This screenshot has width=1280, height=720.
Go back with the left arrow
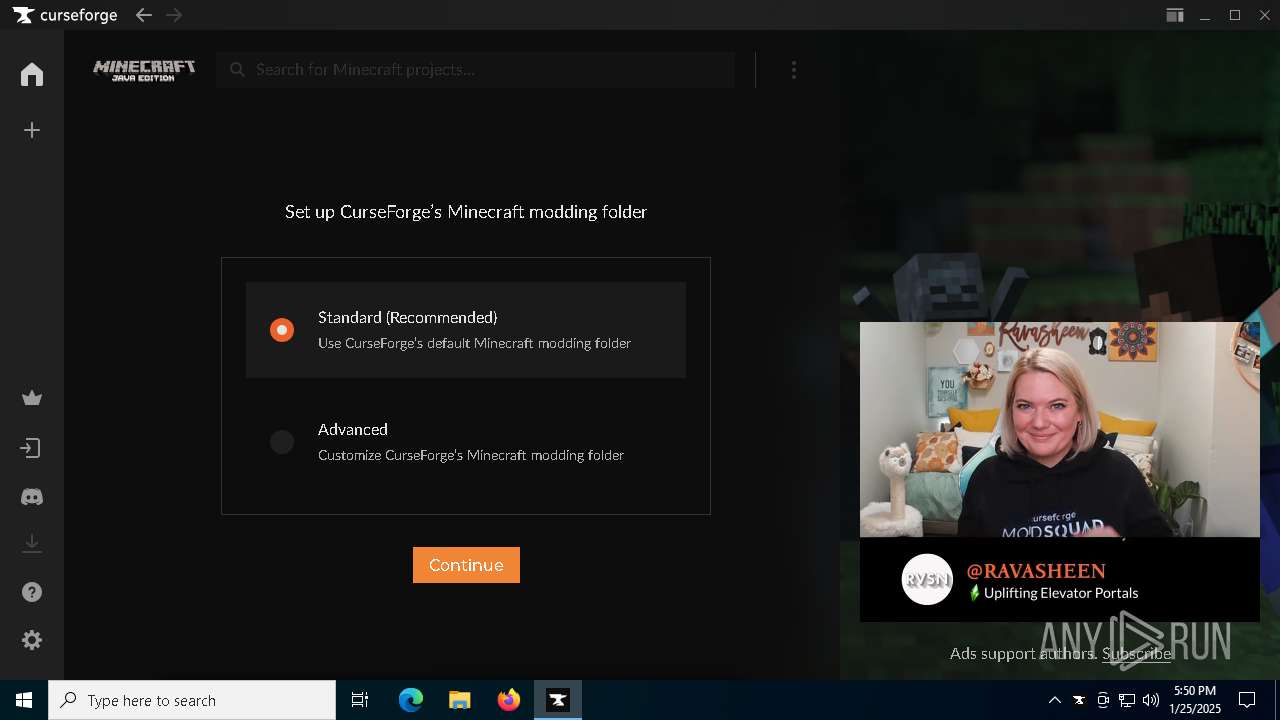(143, 15)
